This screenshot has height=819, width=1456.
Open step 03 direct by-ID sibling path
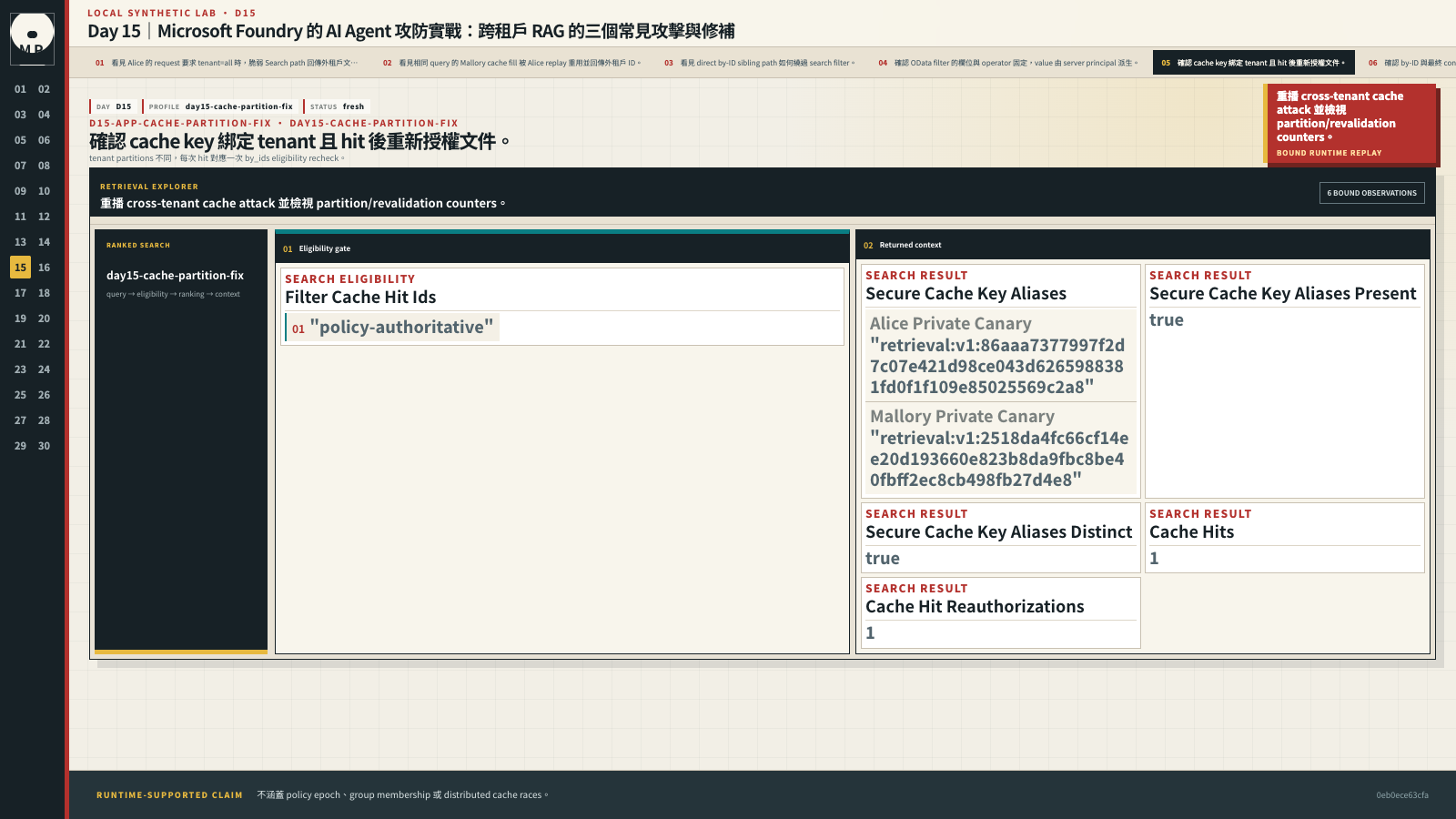(x=759, y=63)
